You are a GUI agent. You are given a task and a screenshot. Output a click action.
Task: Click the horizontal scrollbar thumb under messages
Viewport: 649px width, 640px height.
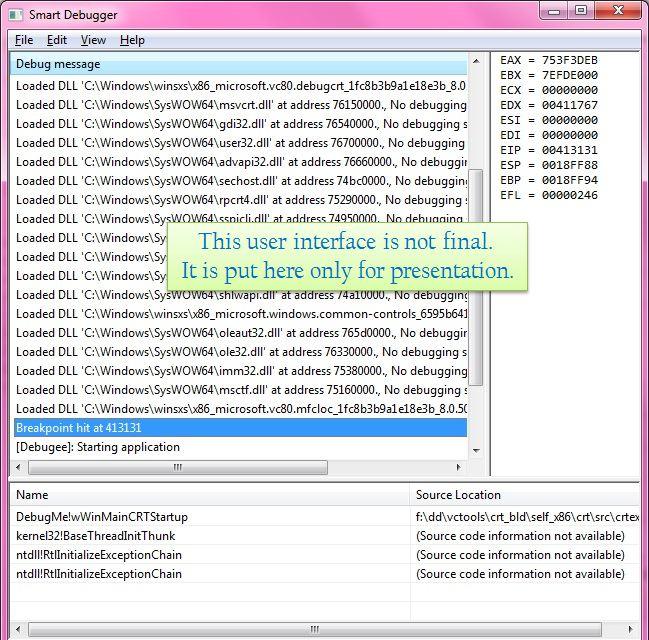pos(178,466)
